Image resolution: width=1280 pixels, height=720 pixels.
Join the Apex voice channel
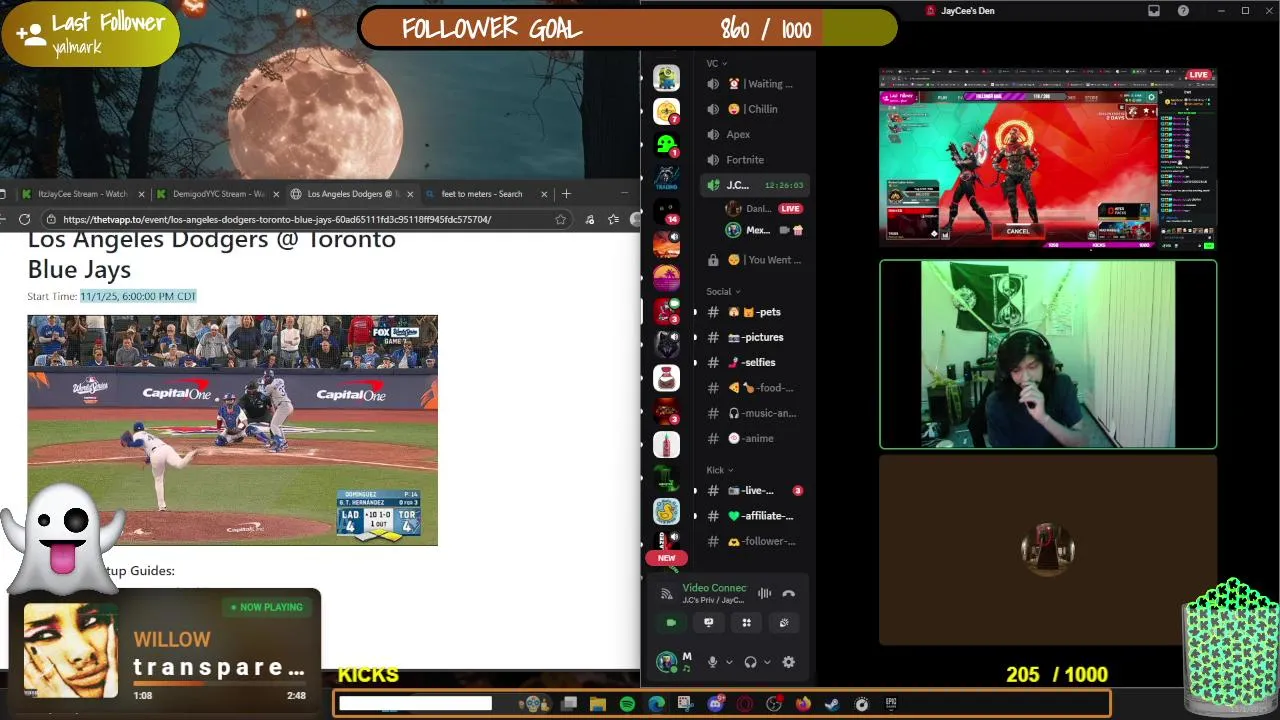point(755,134)
